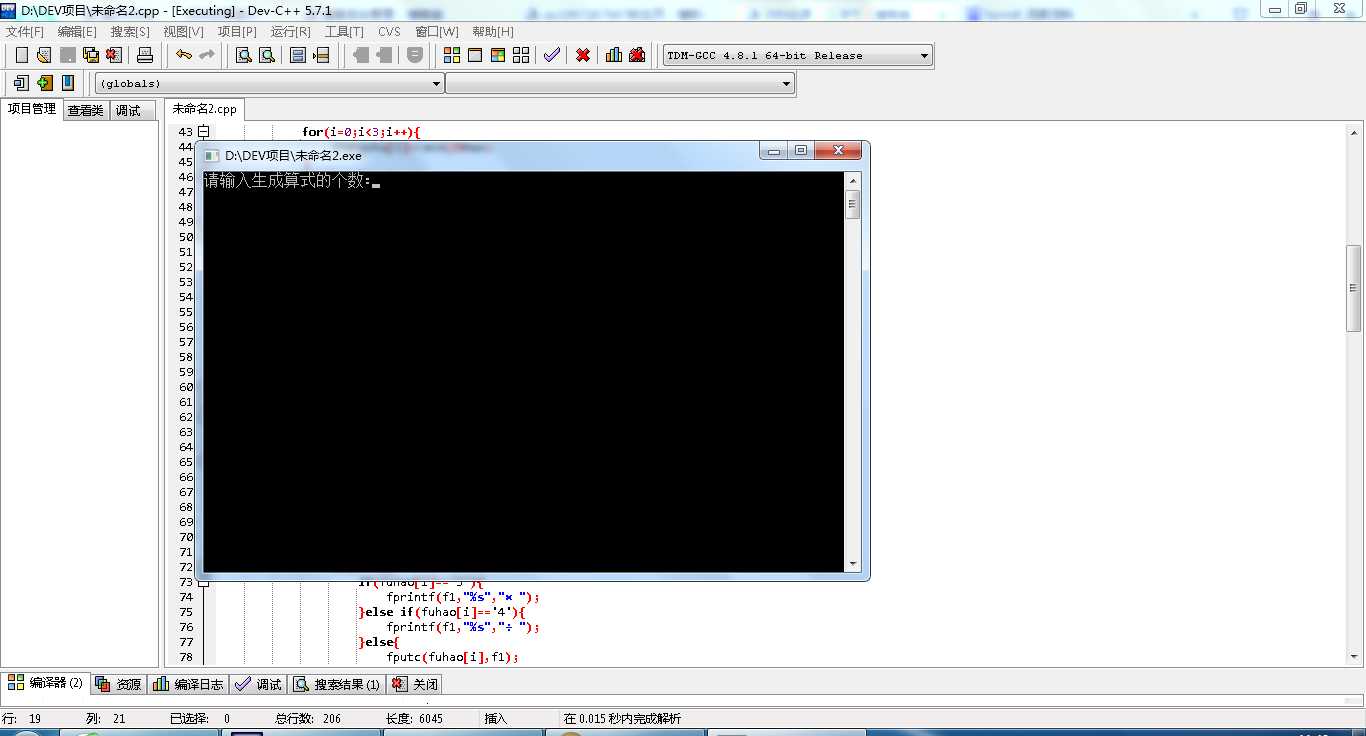Close the current file via toolbar
Screen dimensions: 1366x736
pos(114,55)
